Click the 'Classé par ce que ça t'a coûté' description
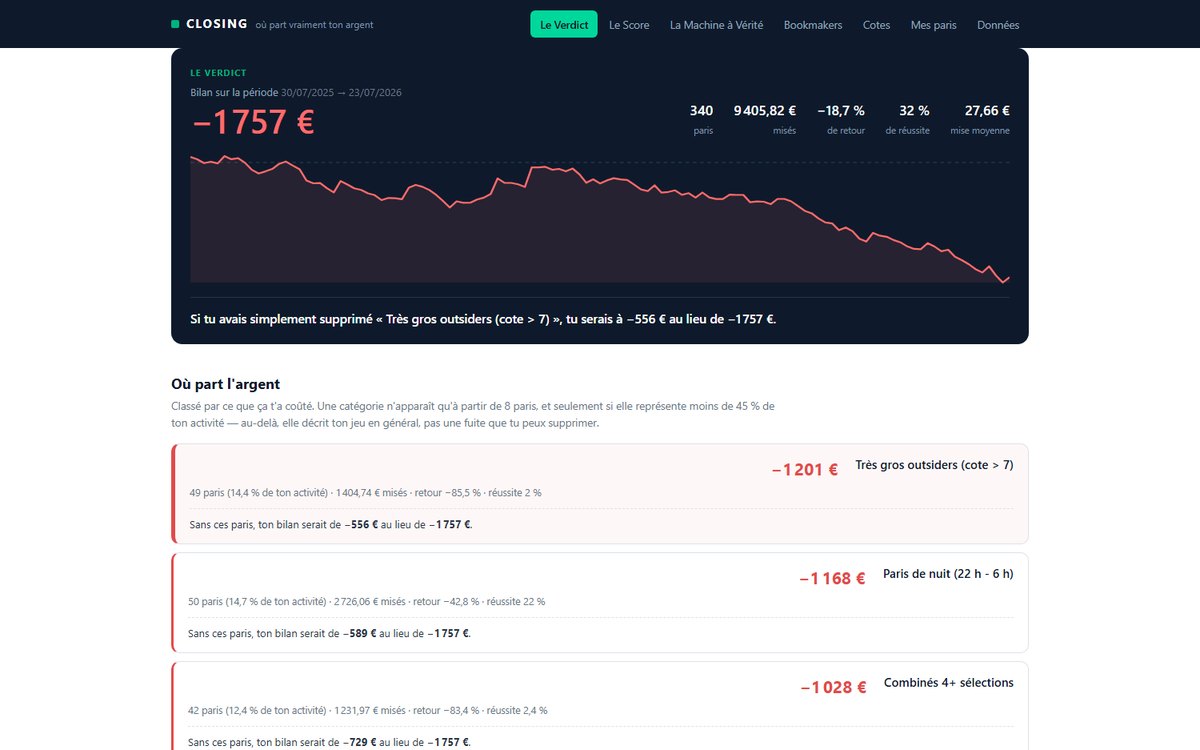Viewport: 1200px width, 750px height. pos(473,415)
